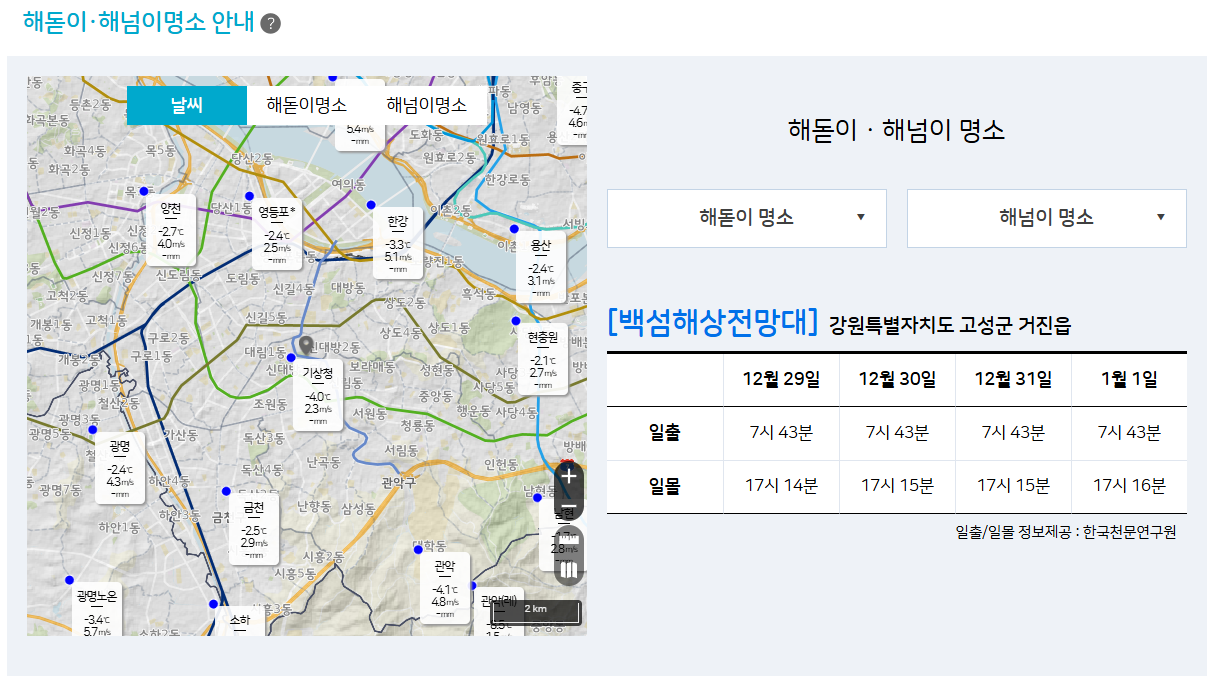Screen dimensions: 1216x684
Task: Expand the 해넘이 명소 dropdown
Action: [x=1046, y=218]
